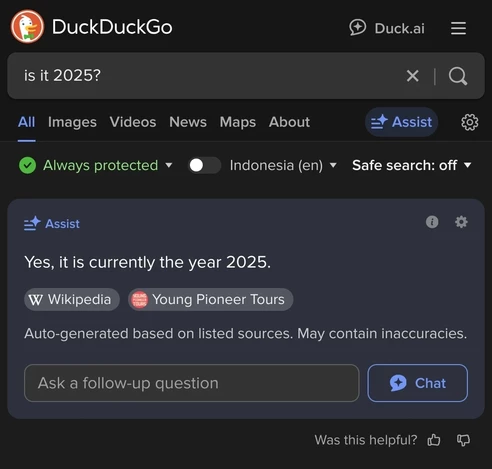Screen dimensions: 492x469
Task: Open the Safe search: off dropdown
Action: click(x=412, y=165)
